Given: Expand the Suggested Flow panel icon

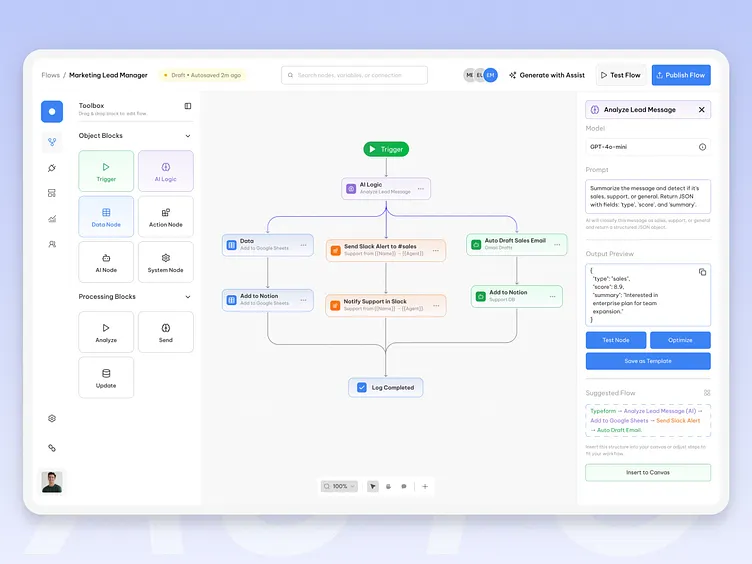Looking at the screenshot, I should 707,393.
